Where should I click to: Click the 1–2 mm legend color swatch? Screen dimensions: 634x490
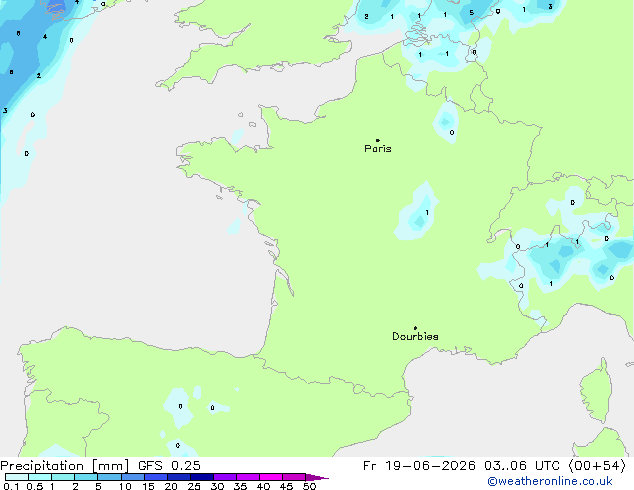click(63, 477)
